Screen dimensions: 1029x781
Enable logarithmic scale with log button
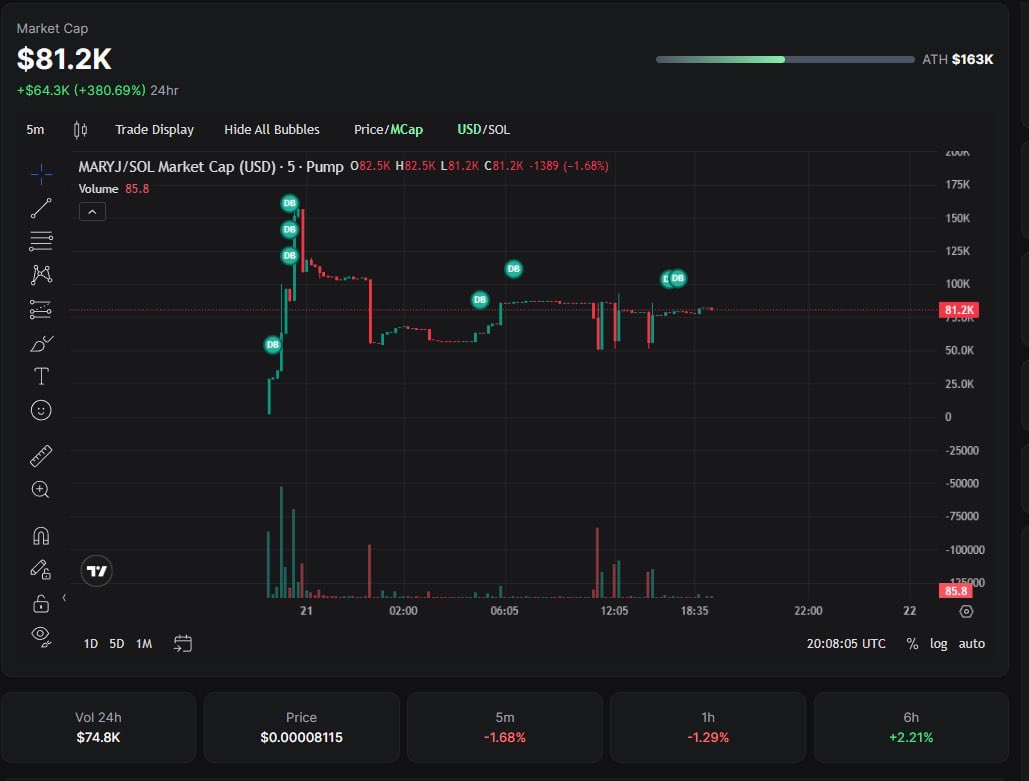click(x=938, y=644)
